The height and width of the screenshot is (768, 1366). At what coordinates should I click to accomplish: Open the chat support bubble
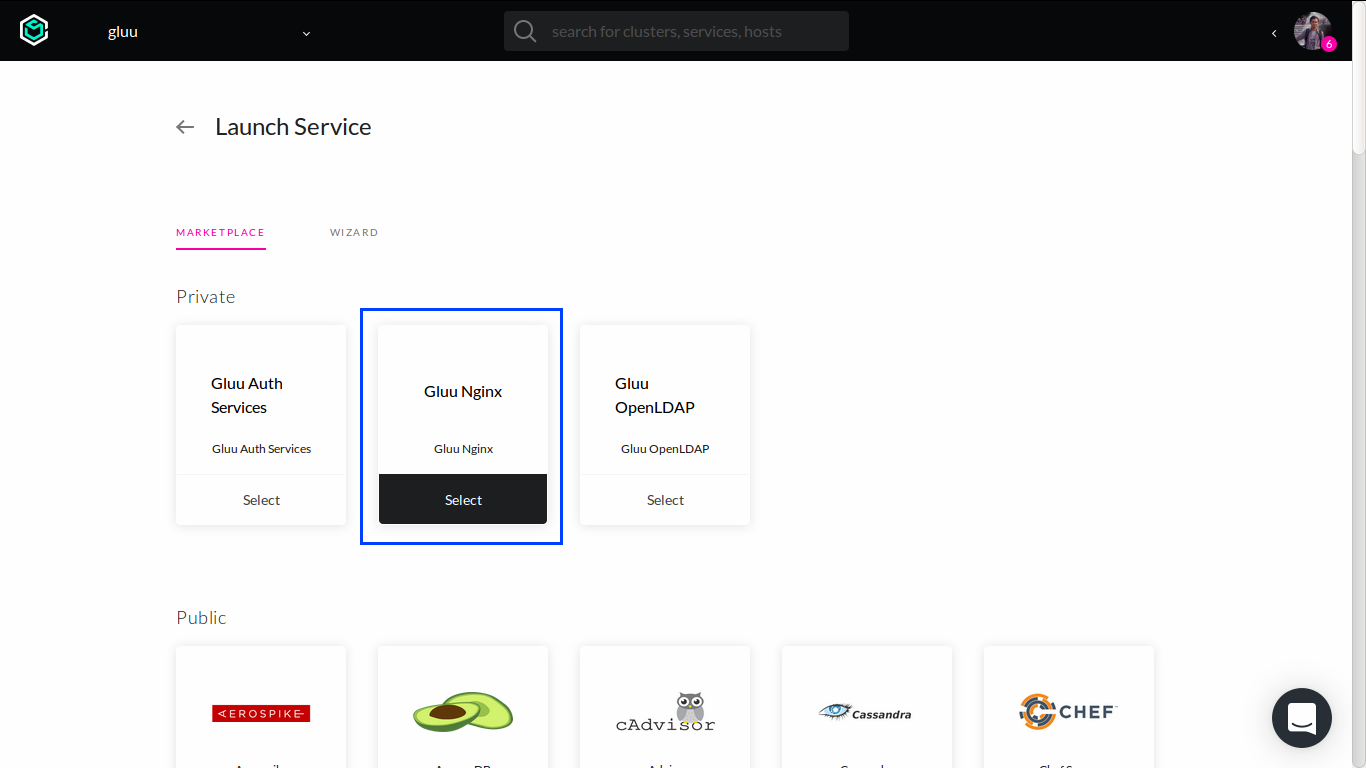[x=1301, y=718]
